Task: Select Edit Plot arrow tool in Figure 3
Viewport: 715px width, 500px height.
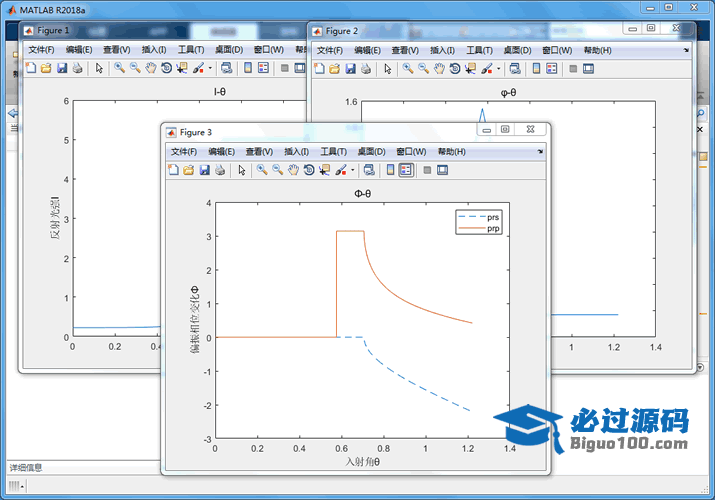Action: tap(242, 170)
